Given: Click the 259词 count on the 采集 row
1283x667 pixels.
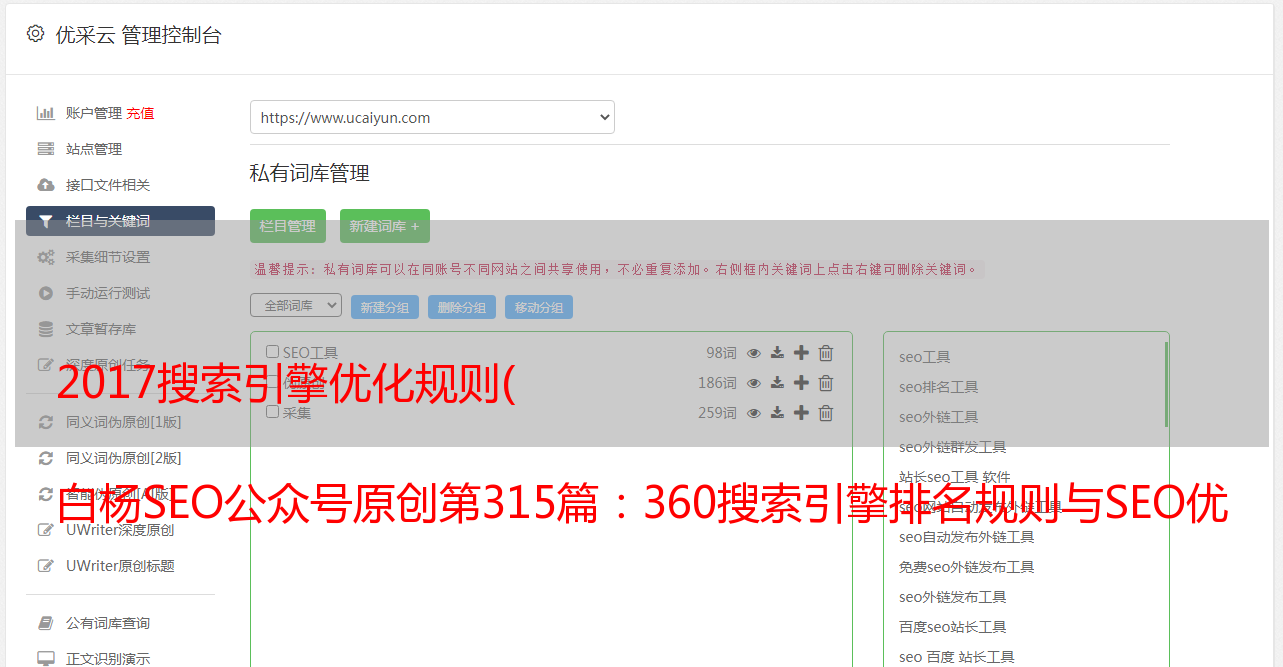Looking at the screenshot, I should [x=717, y=413].
